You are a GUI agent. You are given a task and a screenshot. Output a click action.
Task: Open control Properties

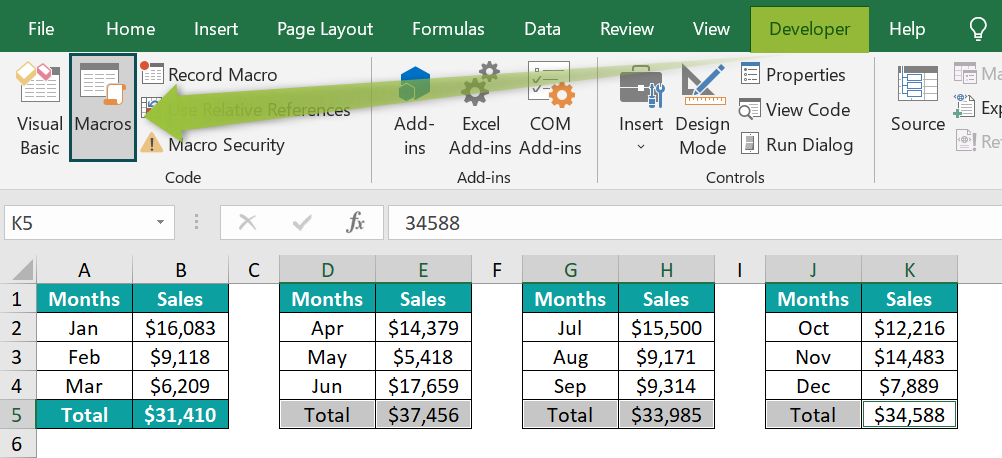click(x=793, y=75)
